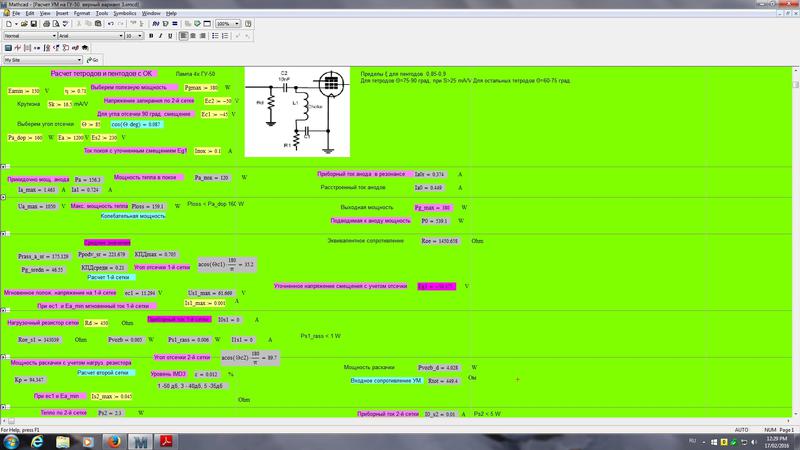Select the 'Roe = 1430.658' result region

tap(439, 241)
